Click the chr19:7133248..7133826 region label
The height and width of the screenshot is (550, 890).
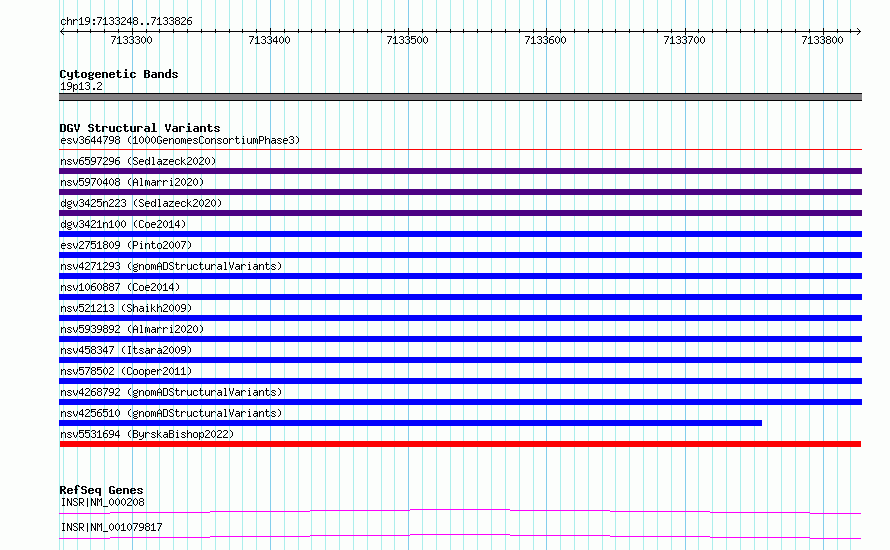[126, 22]
